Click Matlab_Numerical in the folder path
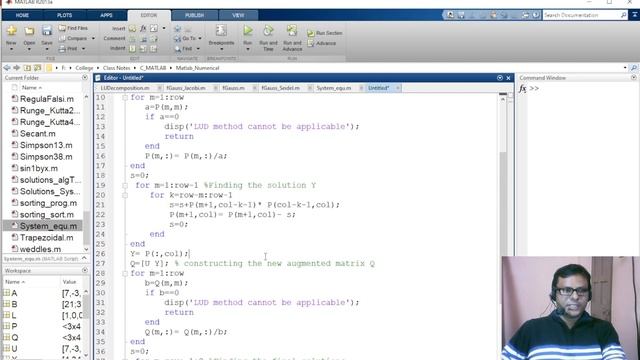The image size is (640, 360). tap(198, 68)
